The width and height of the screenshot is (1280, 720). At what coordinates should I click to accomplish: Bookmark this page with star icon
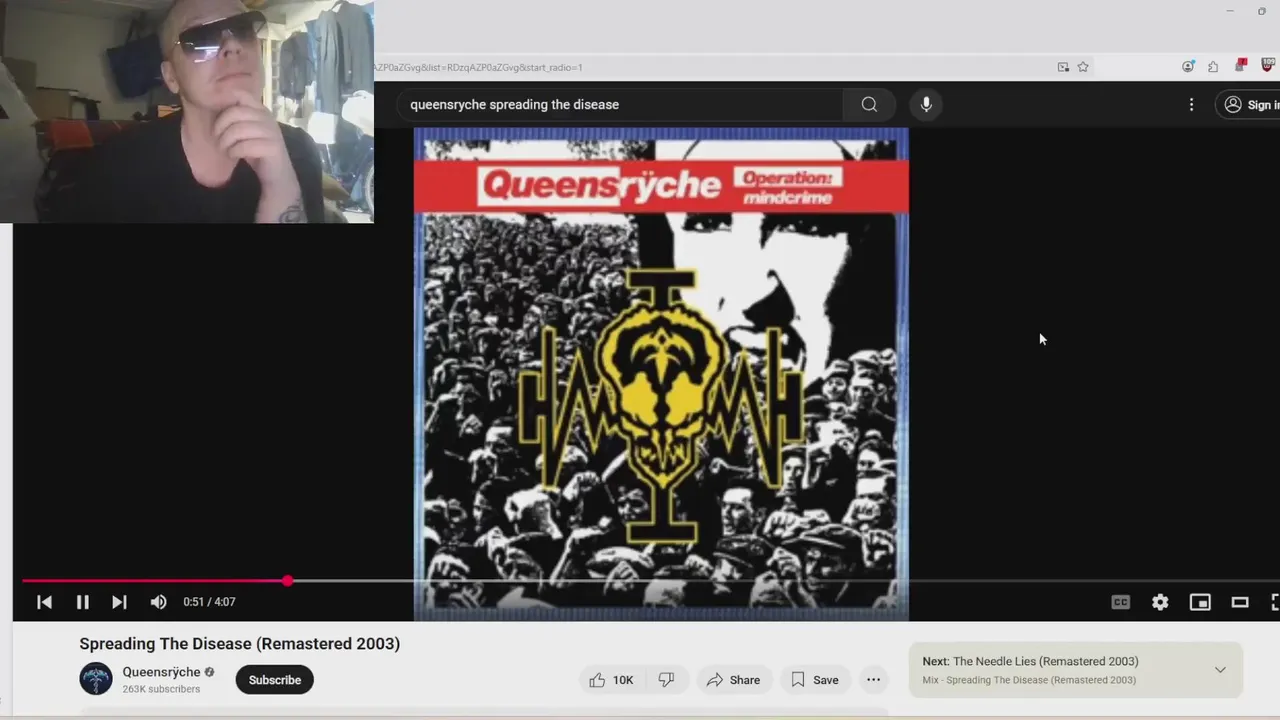(x=1083, y=67)
